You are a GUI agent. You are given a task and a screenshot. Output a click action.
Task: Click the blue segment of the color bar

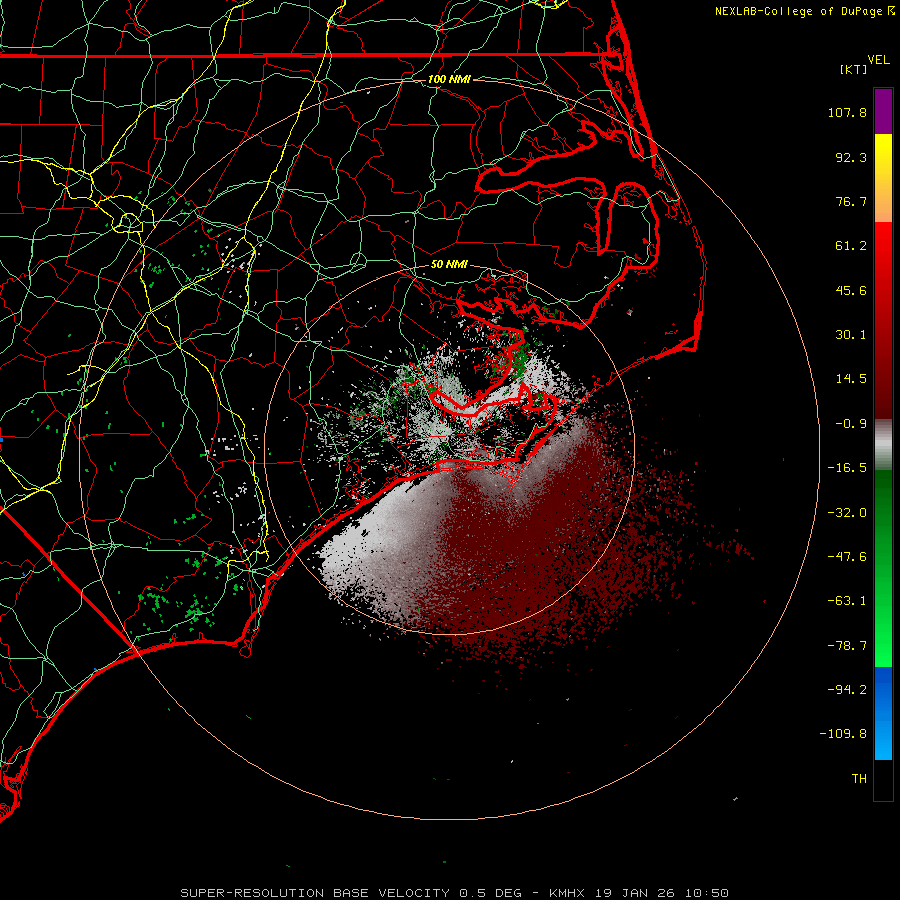click(x=883, y=713)
